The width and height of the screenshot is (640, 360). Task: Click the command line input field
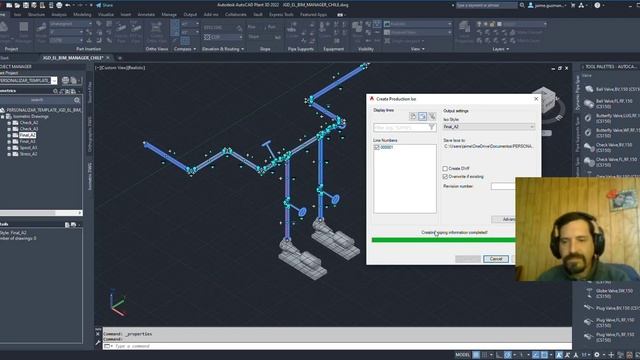[337, 346]
